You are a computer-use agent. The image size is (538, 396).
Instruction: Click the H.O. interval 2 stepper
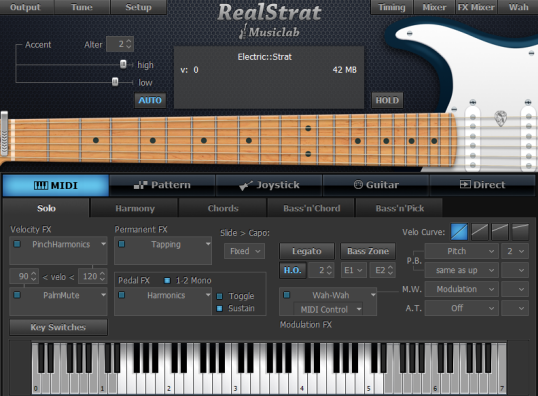(x=329, y=270)
